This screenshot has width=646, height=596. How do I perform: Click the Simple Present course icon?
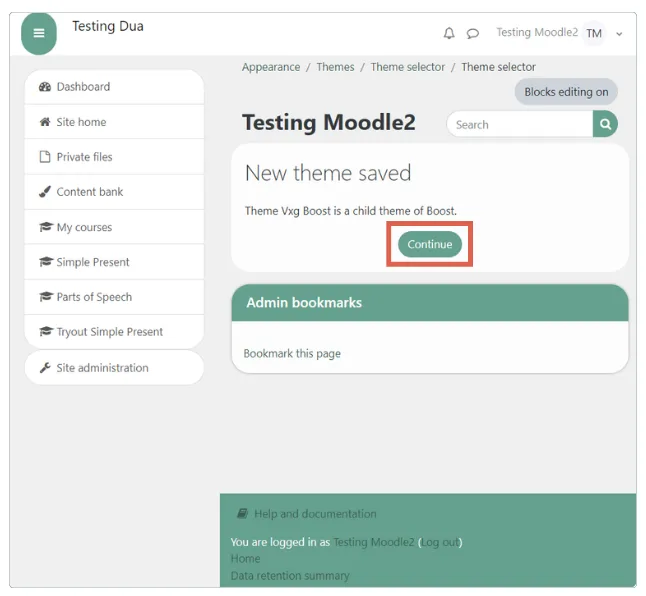[x=46, y=262]
